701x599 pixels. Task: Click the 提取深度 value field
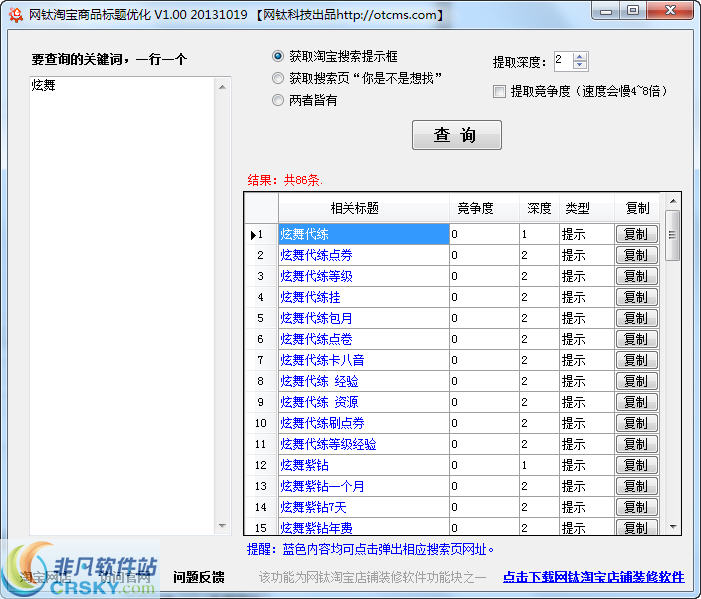click(x=564, y=61)
